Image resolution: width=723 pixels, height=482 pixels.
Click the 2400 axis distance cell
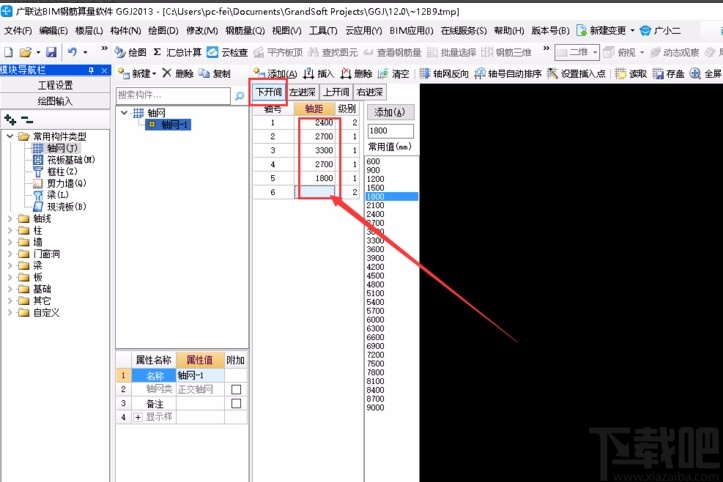315,123
